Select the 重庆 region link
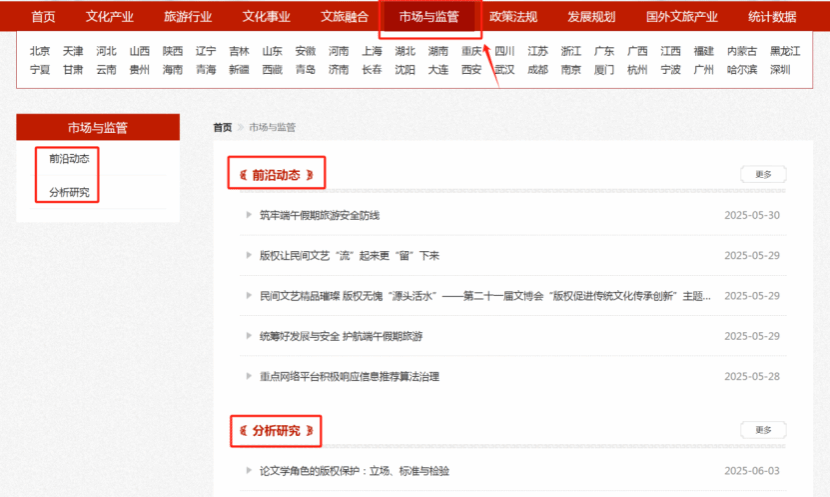The height and width of the screenshot is (497, 830). pyautogui.click(x=471, y=51)
